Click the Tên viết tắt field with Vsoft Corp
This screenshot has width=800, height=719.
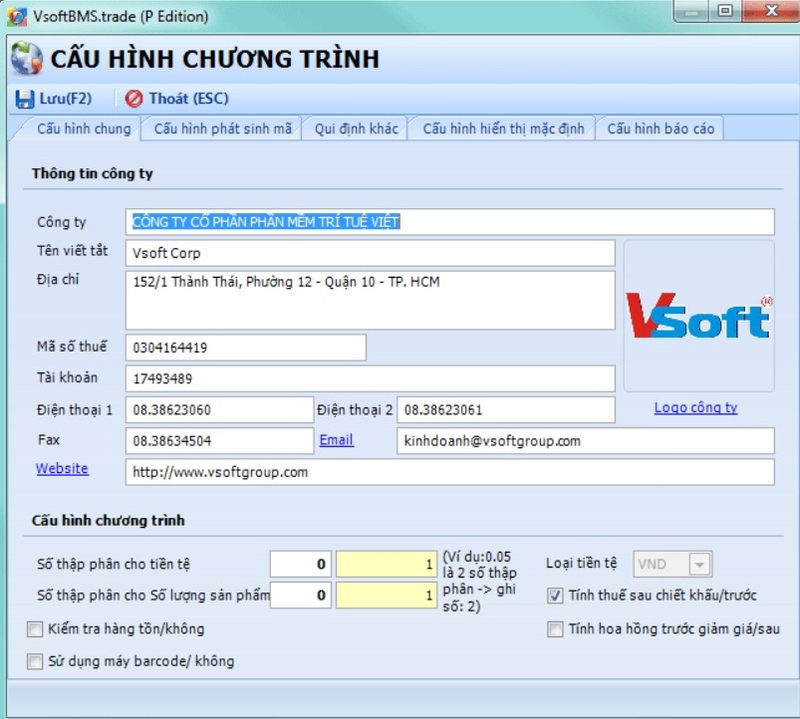point(370,253)
